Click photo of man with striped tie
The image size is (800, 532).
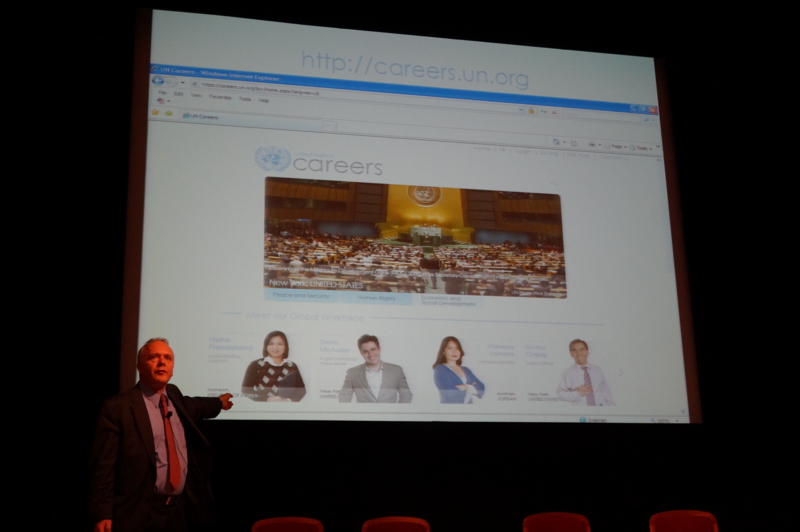tap(585, 373)
